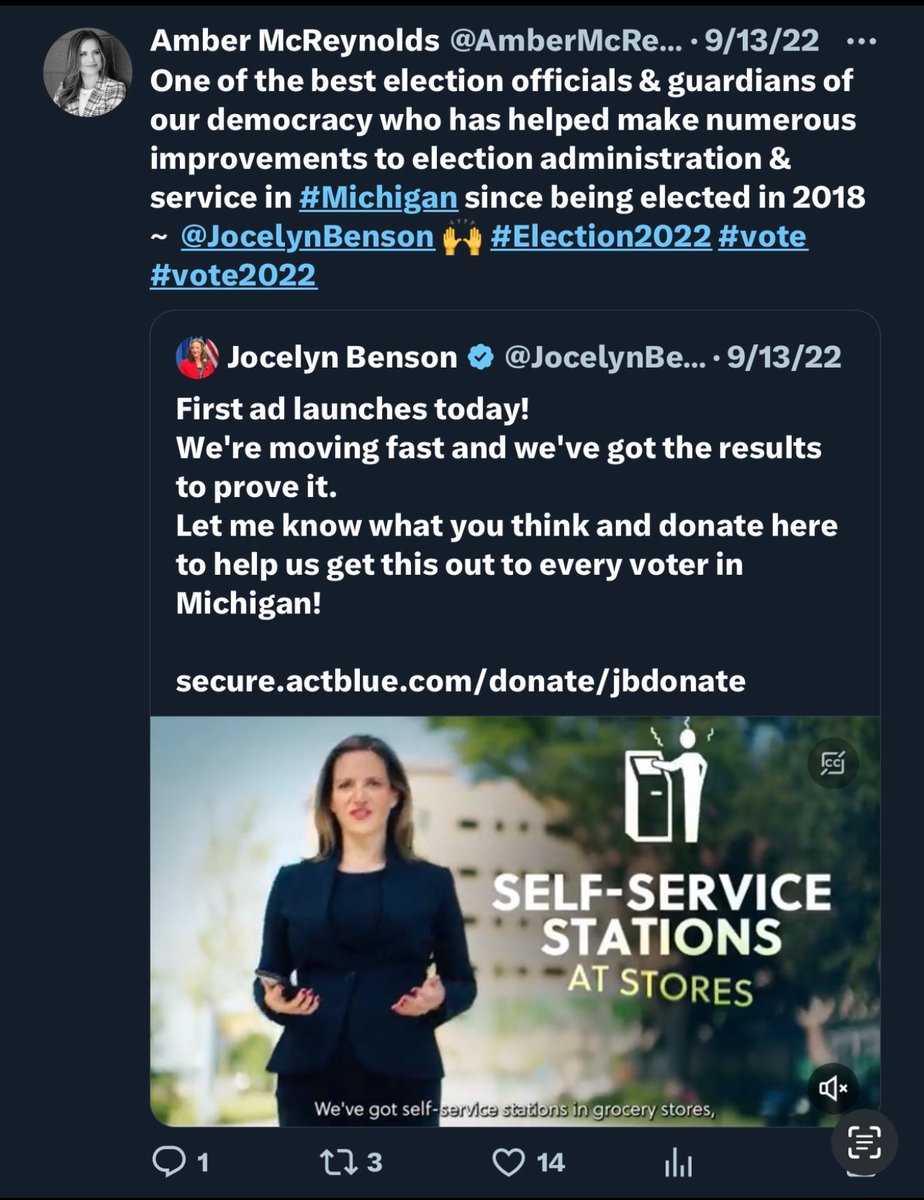Viewport: 924px width, 1200px height.
Task: Tap the scan text icon
Action: (x=864, y=1141)
